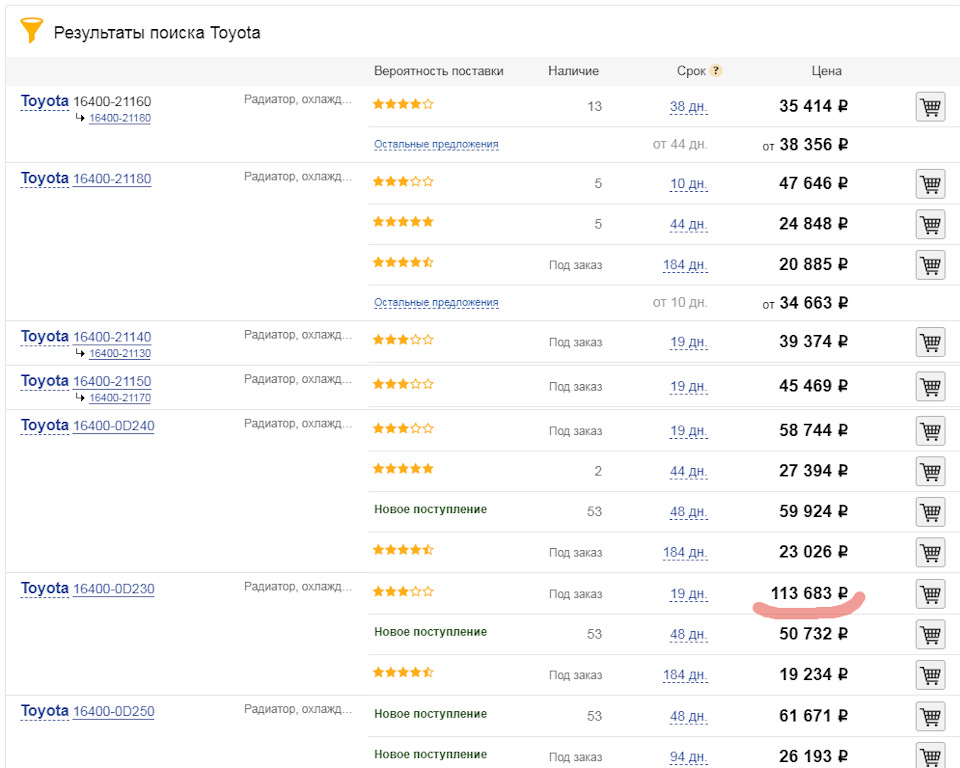Open replacement part 16400-21180 sublink
This screenshot has width=960, height=768.
(120, 118)
